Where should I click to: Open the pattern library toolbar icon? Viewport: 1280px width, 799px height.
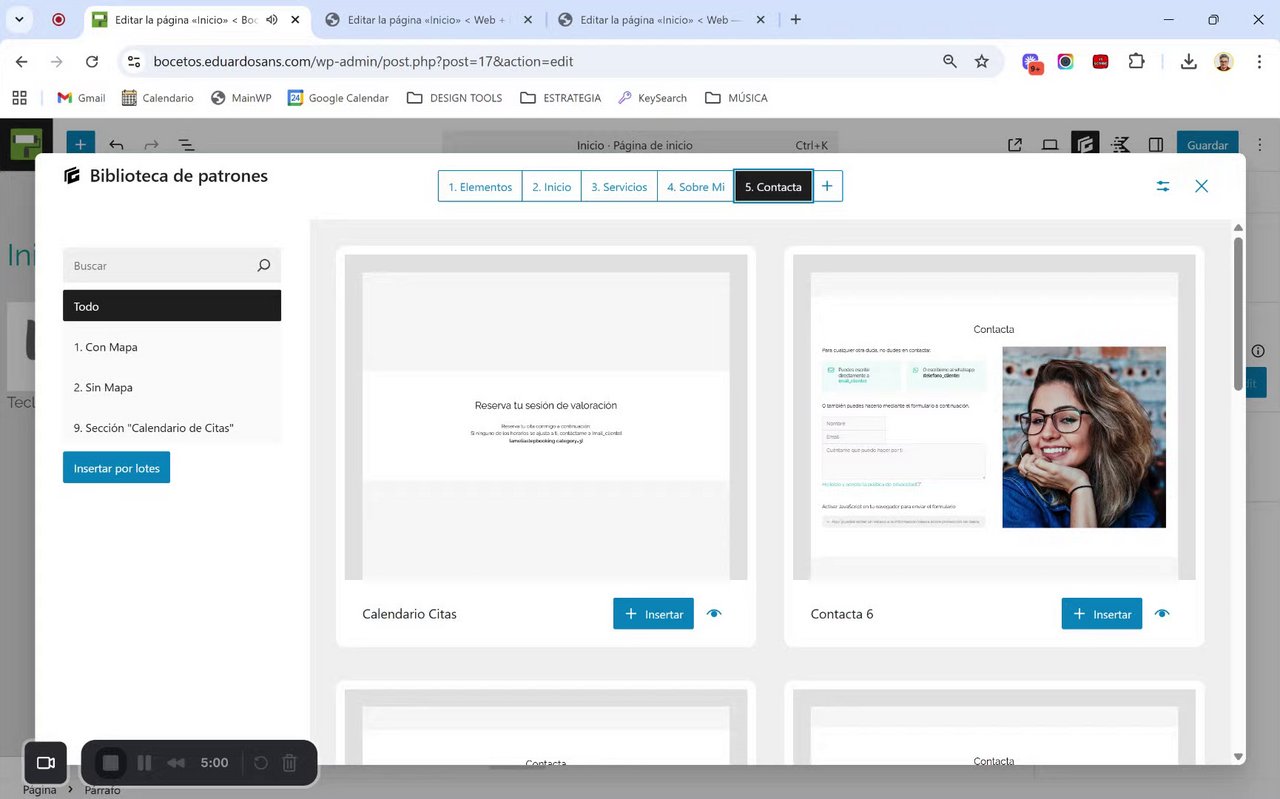1085,145
